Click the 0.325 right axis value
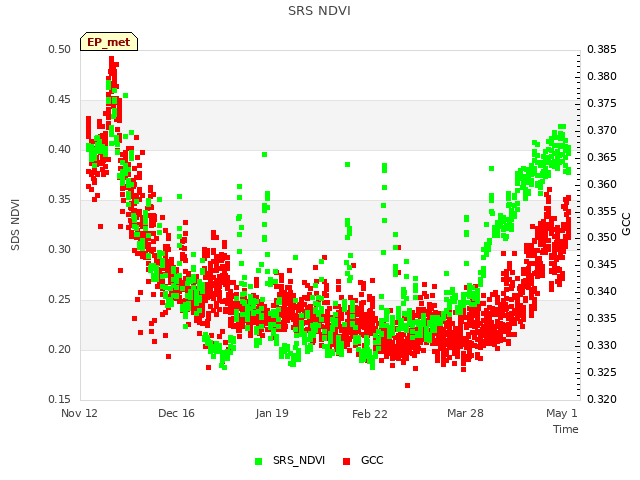The width and height of the screenshot is (640, 480). [x=602, y=372]
